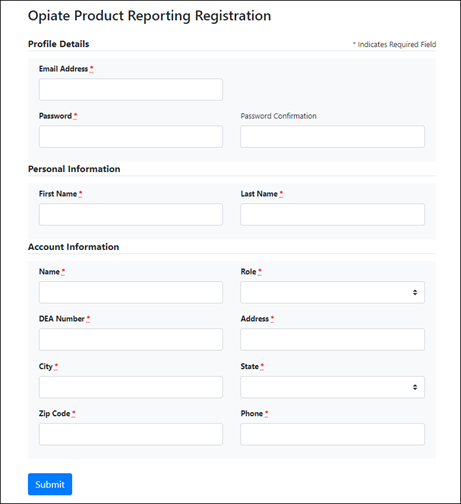Click the Address input field
461x504 pixels.
(332, 339)
